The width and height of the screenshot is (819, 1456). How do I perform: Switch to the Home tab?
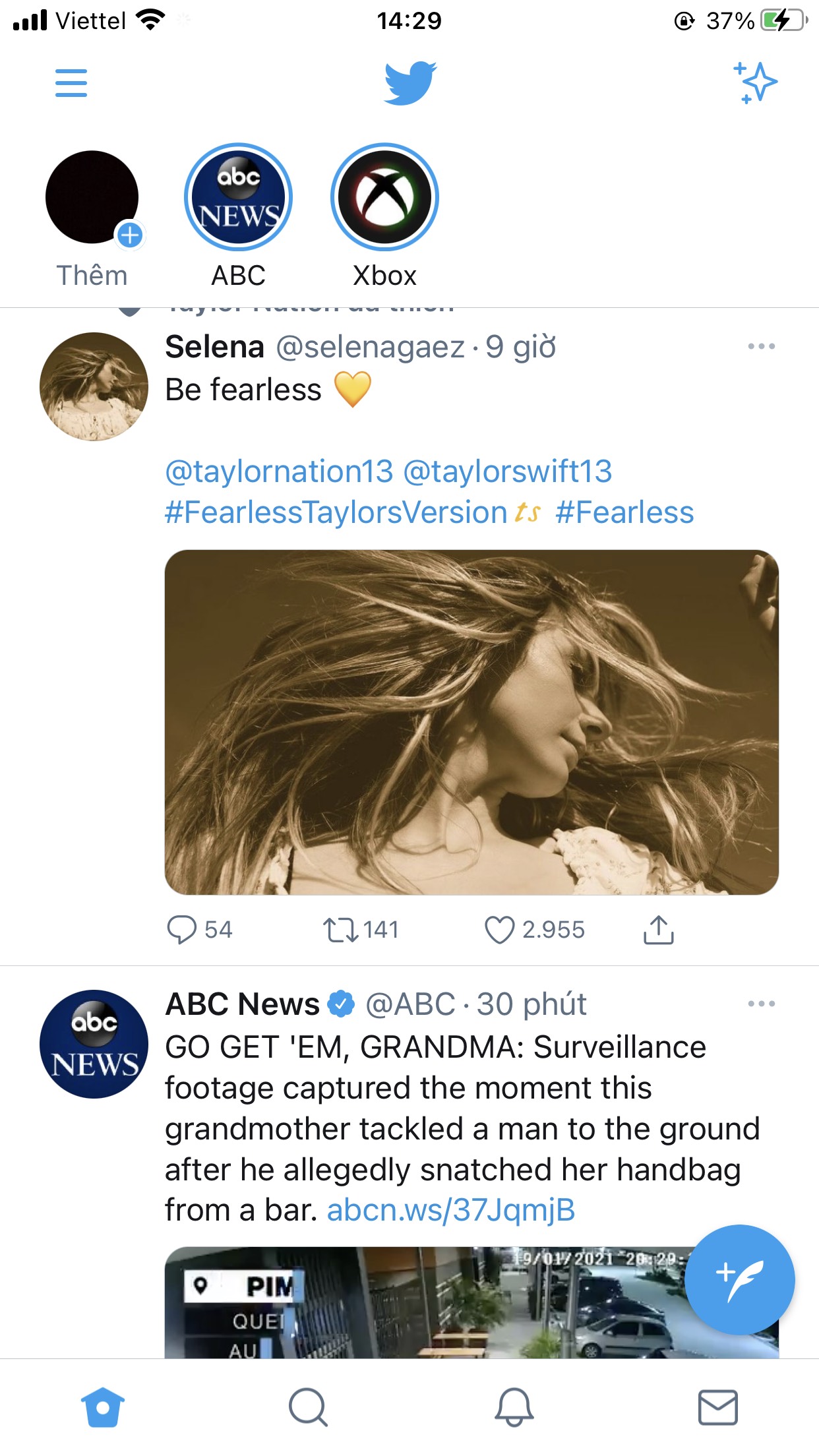(x=103, y=1407)
